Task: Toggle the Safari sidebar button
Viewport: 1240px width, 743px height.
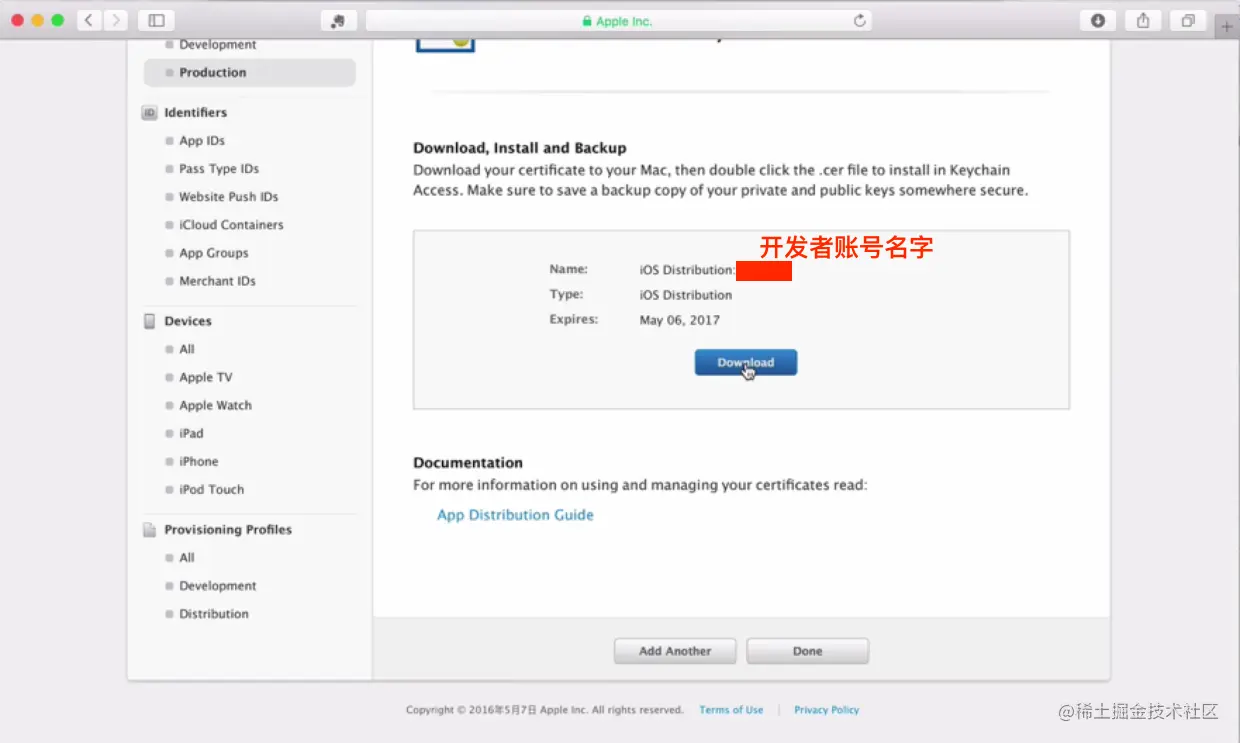Action: (x=156, y=20)
